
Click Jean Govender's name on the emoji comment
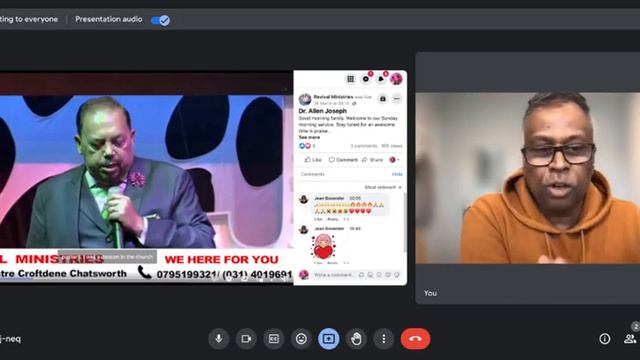(329, 198)
